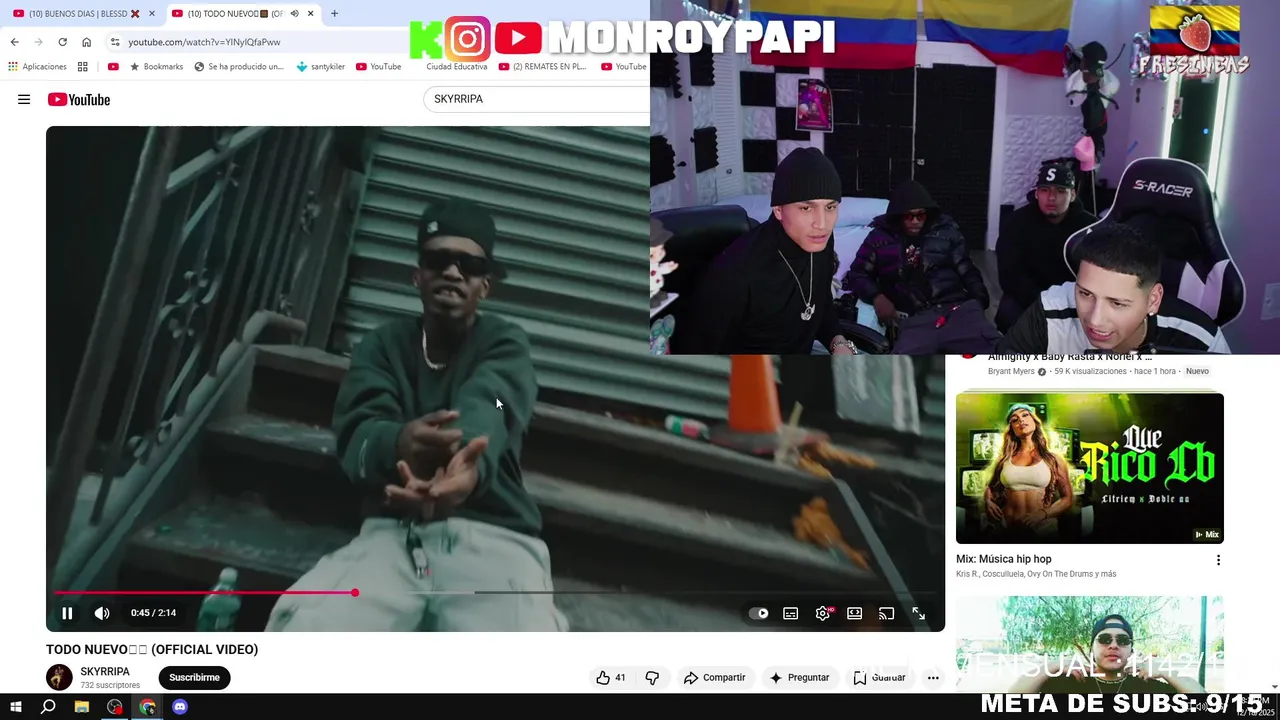This screenshot has width=1280, height=720.
Task: Open options for Música hip hop mix
Action: tap(1218, 560)
